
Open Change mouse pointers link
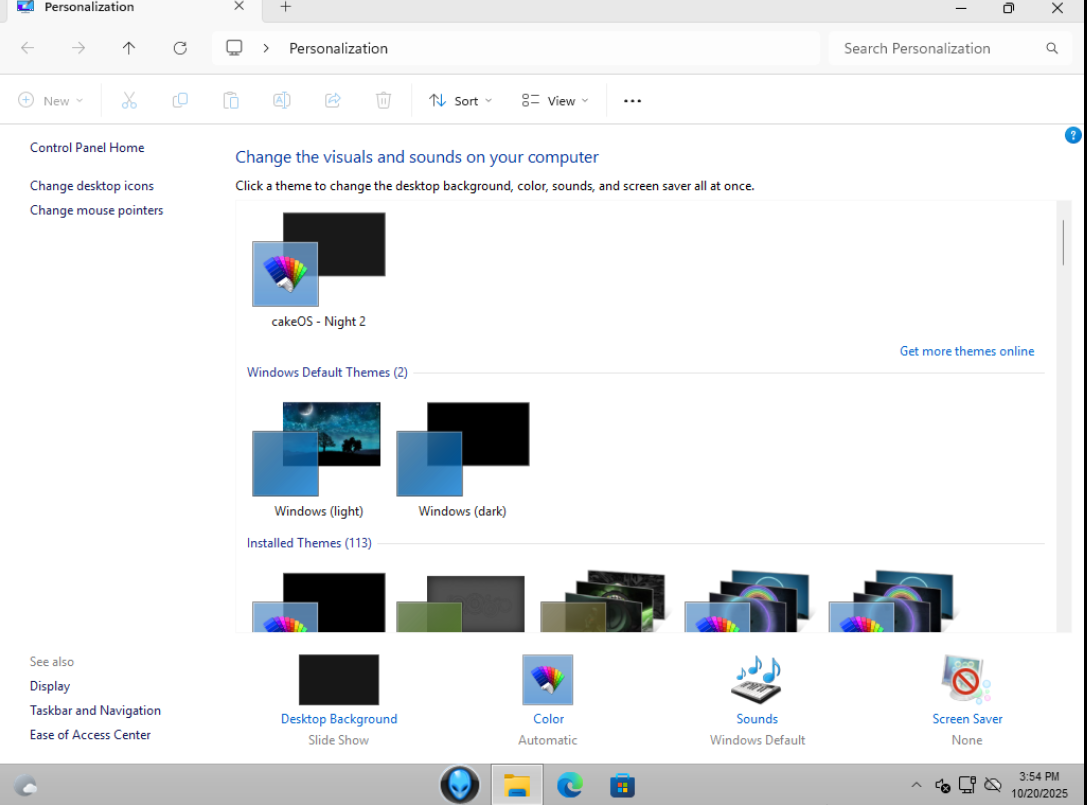(96, 210)
